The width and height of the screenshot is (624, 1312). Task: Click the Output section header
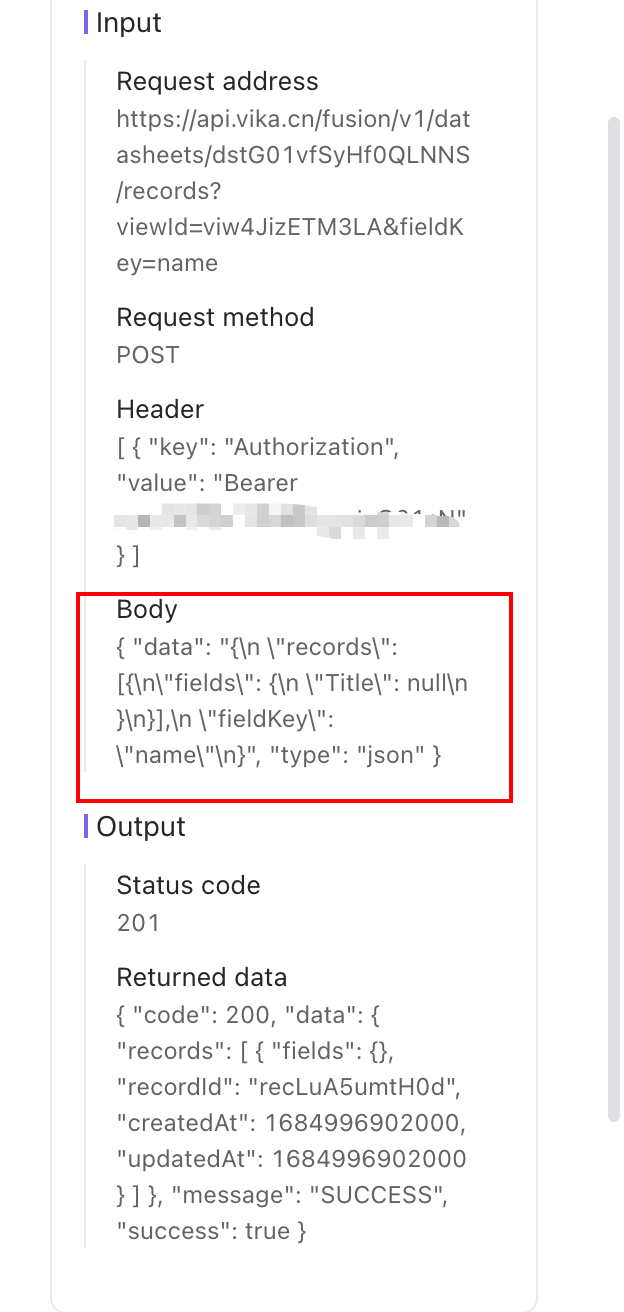(140, 827)
